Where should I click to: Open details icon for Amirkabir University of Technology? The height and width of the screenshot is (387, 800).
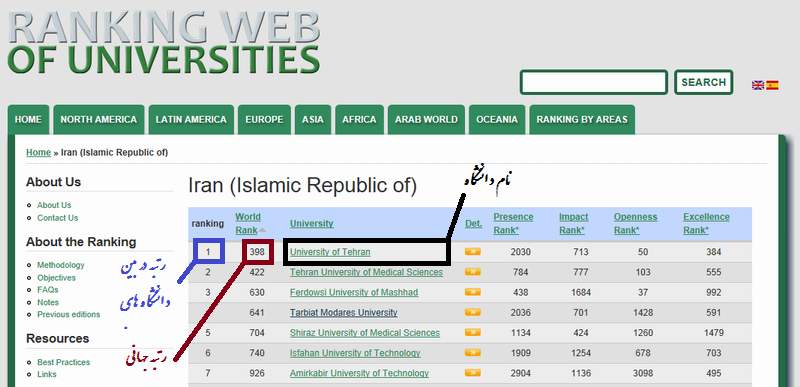(472, 373)
